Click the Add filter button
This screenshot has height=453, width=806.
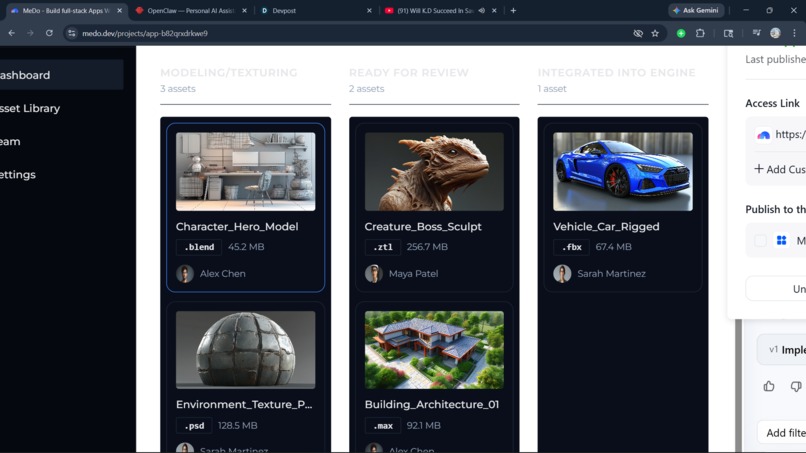(782, 433)
